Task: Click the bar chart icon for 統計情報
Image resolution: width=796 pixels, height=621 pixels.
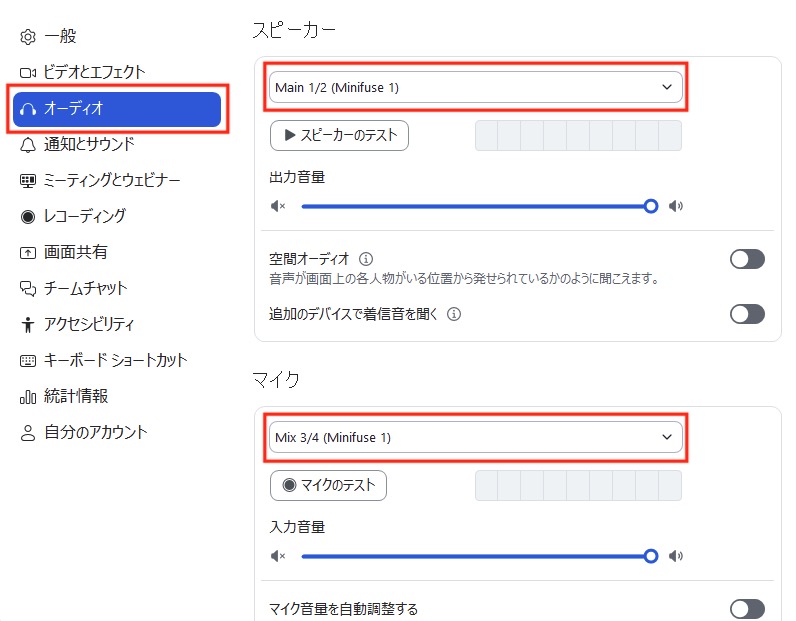Action: pyautogui.click(x=28, y=397)
